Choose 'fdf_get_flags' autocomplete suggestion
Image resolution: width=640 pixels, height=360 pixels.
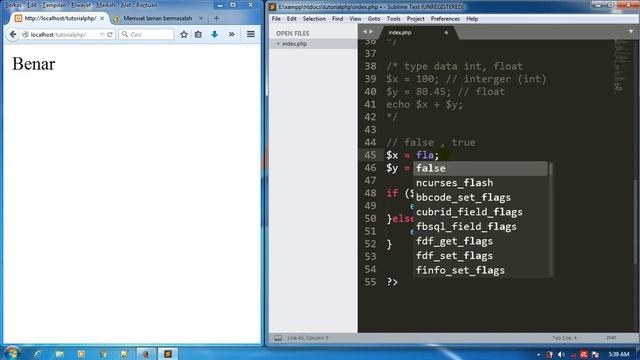click(480, 241)
